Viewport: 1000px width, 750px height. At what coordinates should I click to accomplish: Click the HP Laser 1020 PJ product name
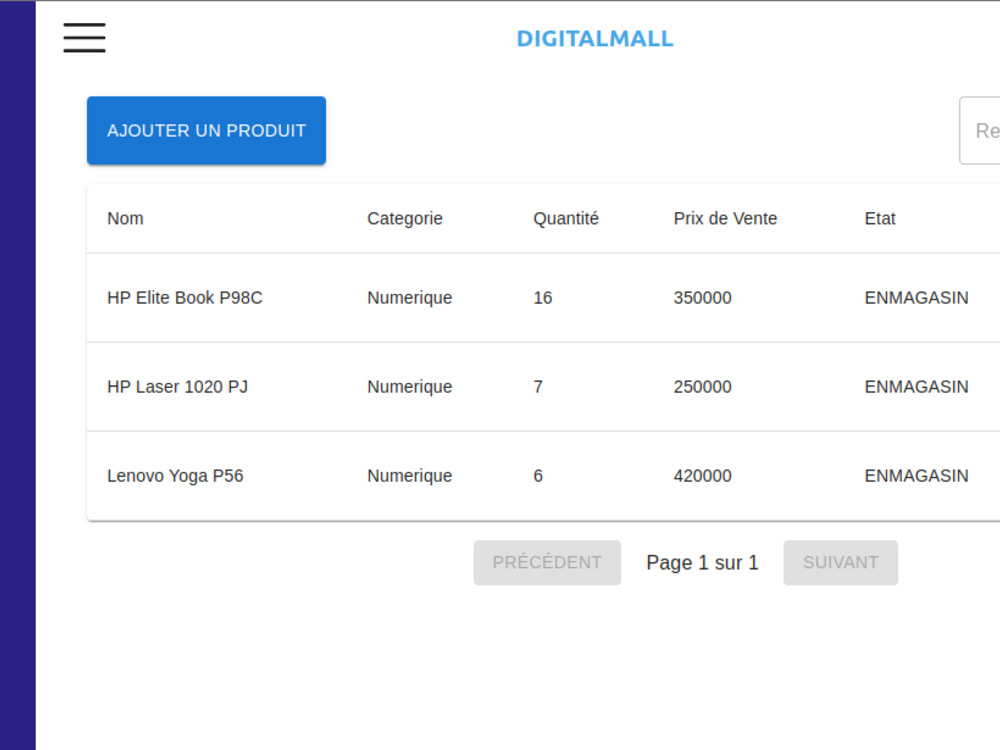click(x=177, y=386)
